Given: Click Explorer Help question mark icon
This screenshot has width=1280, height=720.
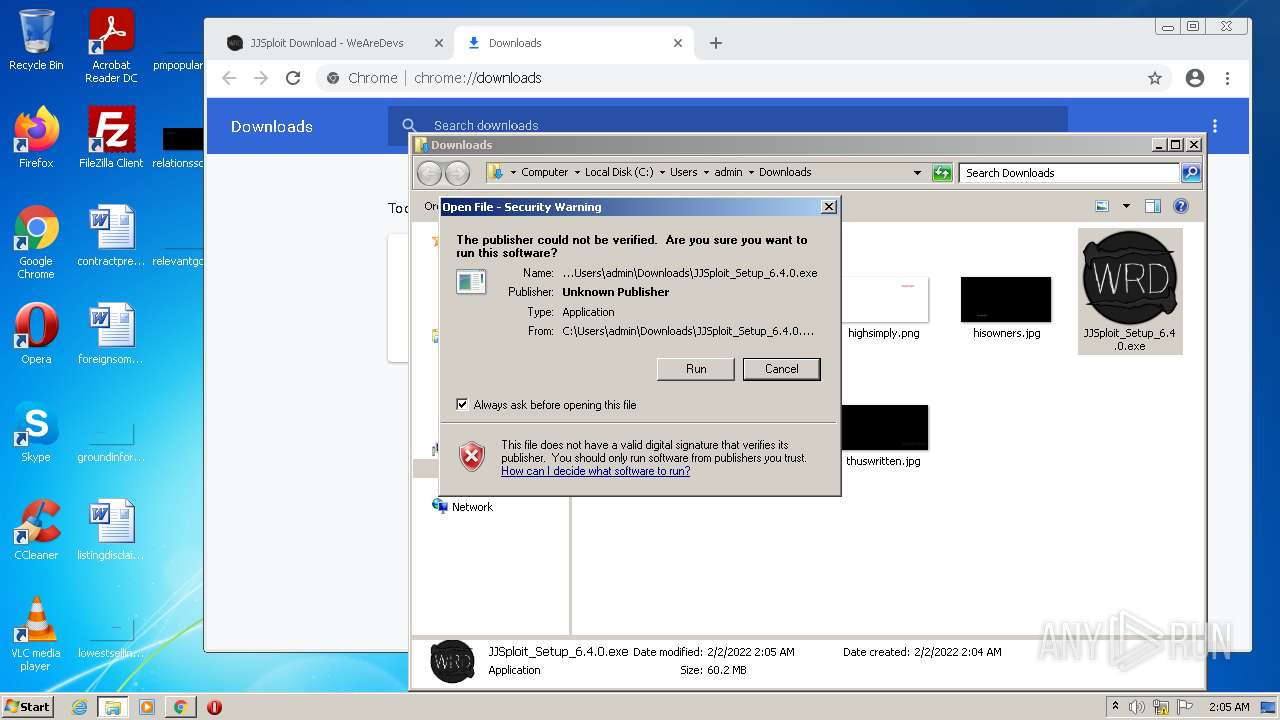Looking at the screenshot, I should pos(1181,206).
